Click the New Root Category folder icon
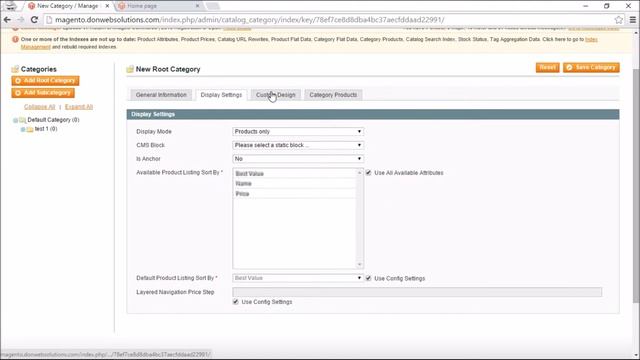The image size is (640, 360). tap(130, 69)
